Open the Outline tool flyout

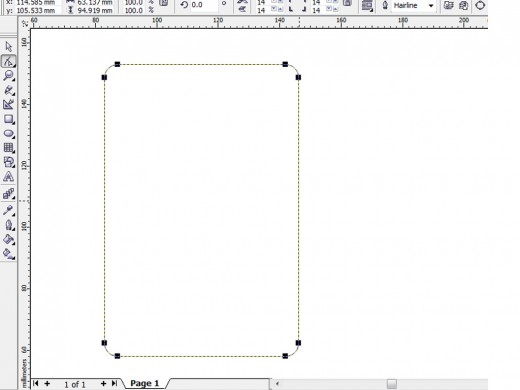9,225
